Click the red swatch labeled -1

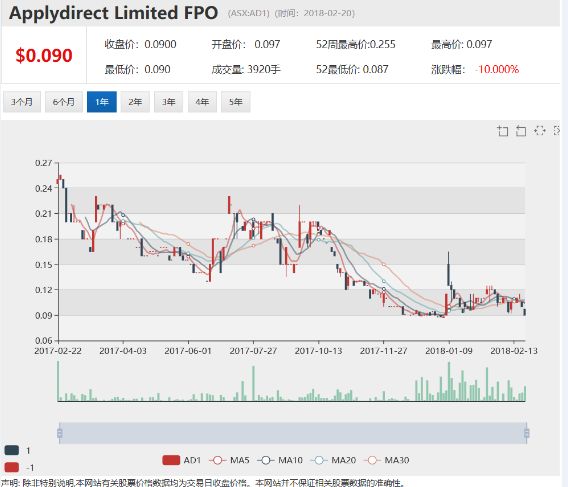[x=12, y=467]
